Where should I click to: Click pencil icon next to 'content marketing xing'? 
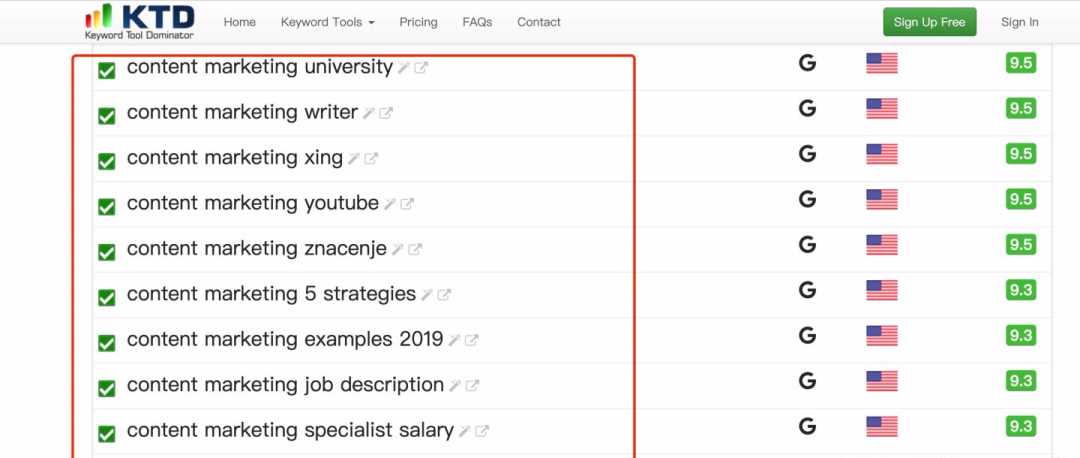pyautogui.click(x=354, y=159)
